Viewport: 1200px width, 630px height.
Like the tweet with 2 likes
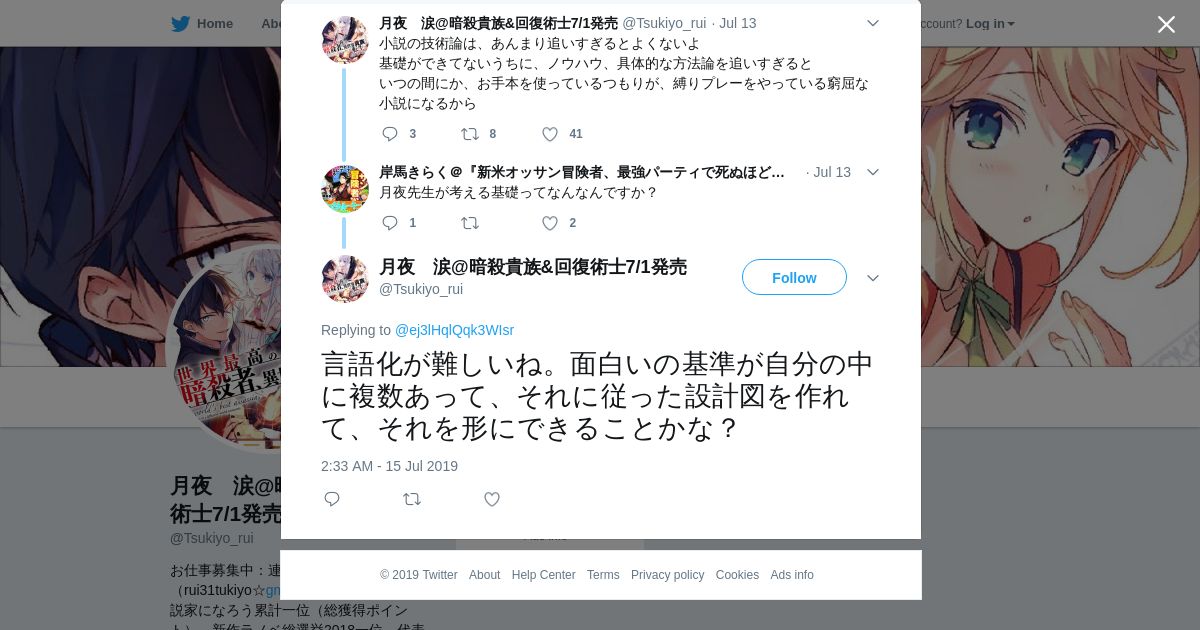click(550, 223)
